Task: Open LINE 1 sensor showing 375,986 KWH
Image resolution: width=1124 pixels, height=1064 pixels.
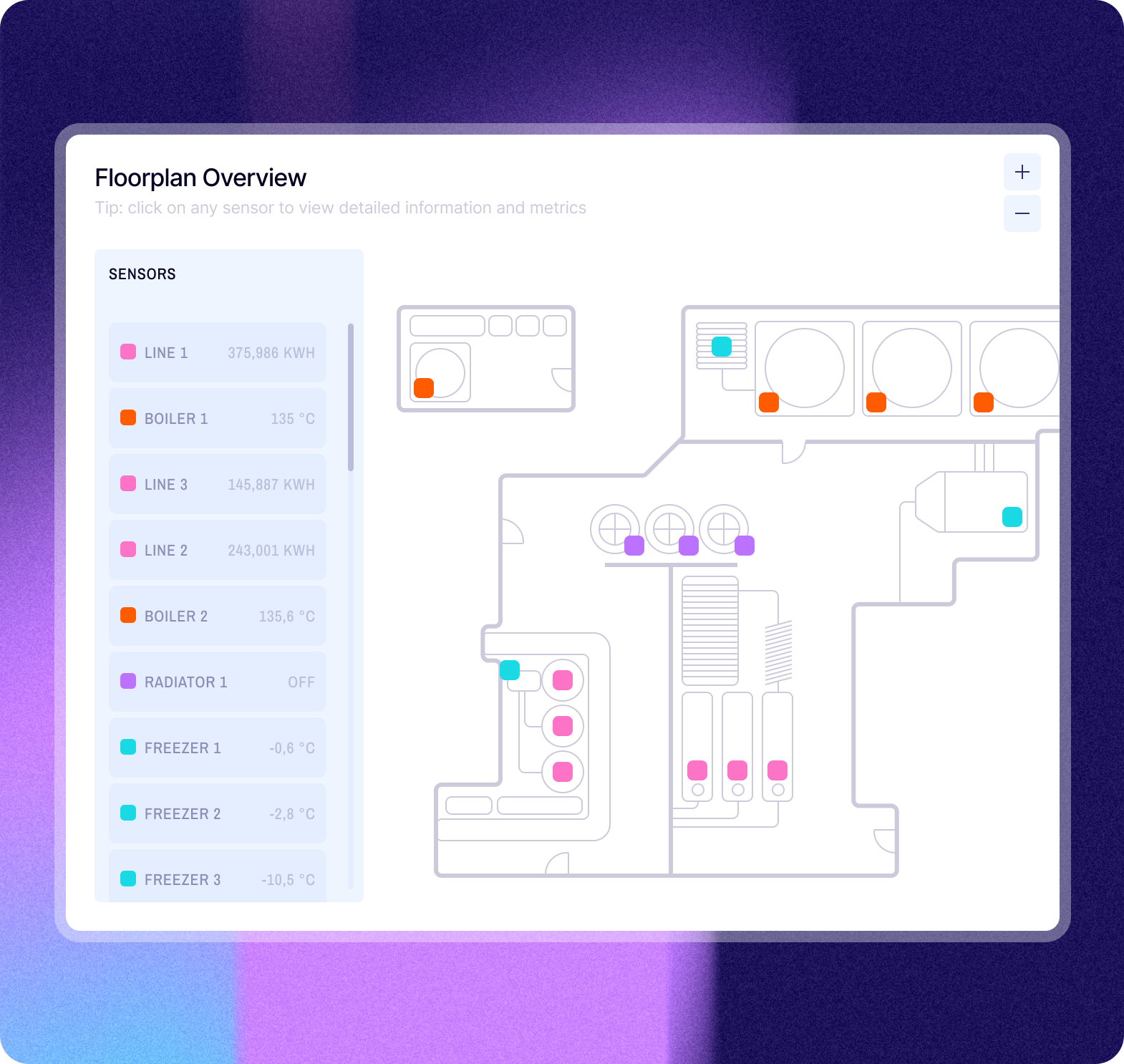Action: point(218,352)
